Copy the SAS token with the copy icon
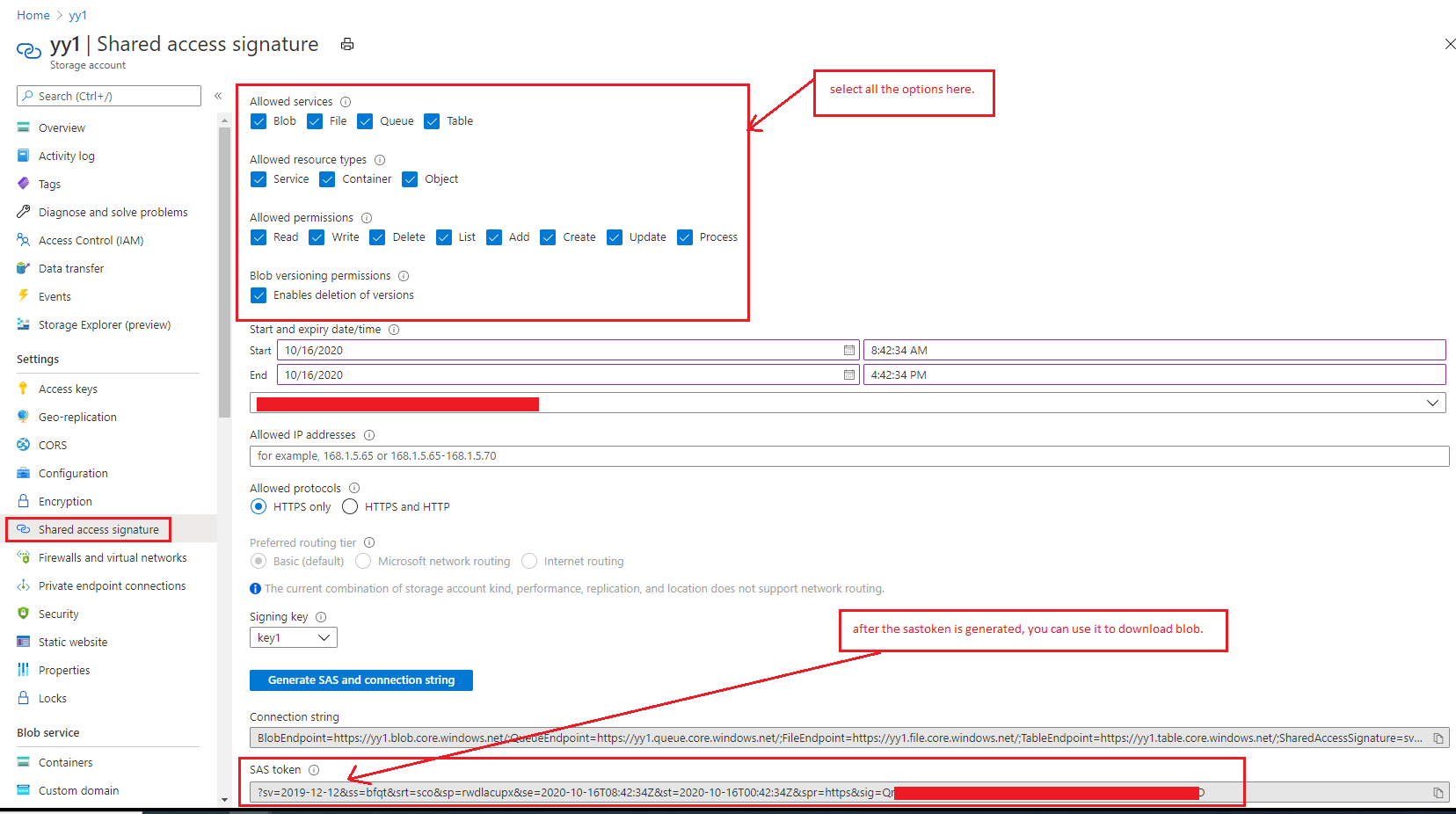The width and height of the screenshot is (1456, 814). (x=1438, y=793)
